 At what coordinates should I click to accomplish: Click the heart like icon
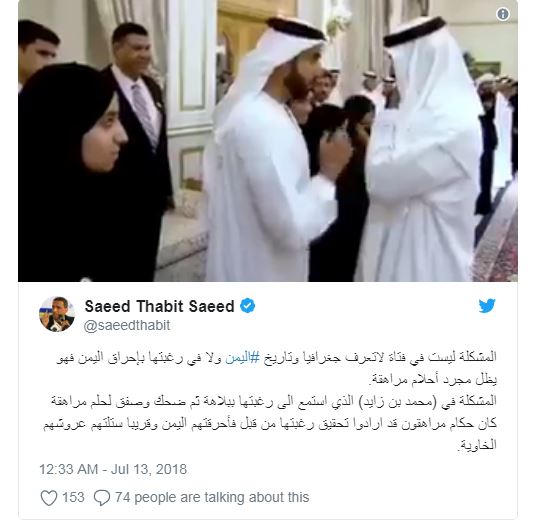click(x=49, y=497)
